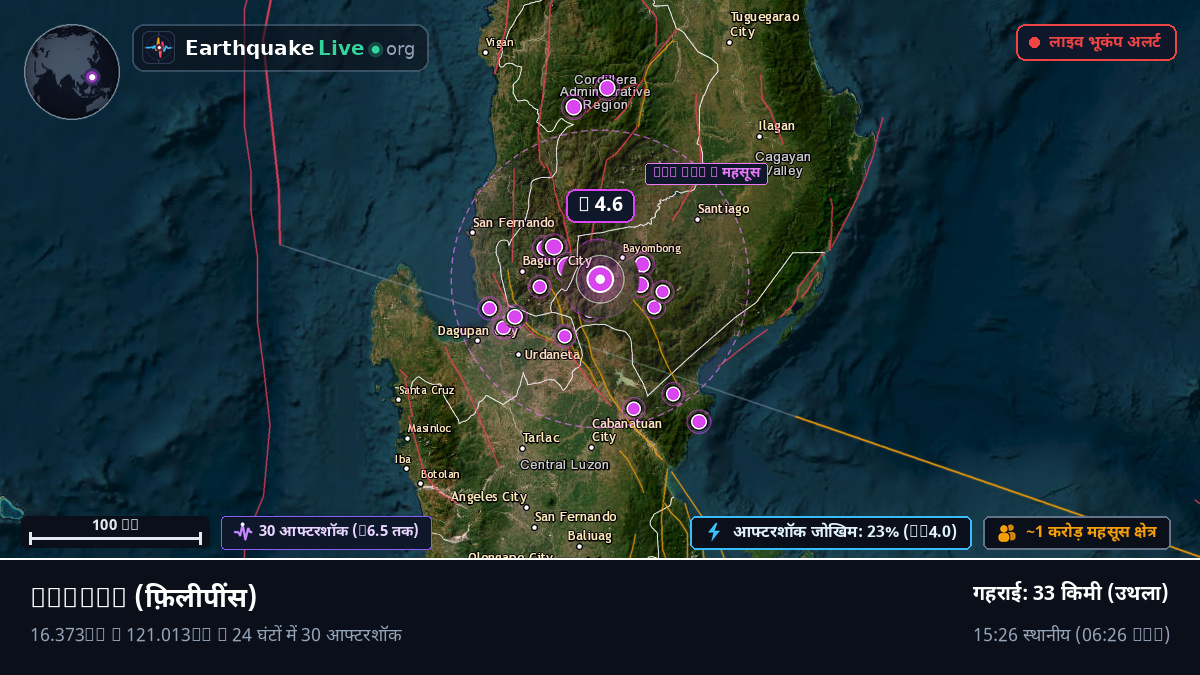Screen dimensions: 1200x675
Task: Click the people icon in felt-area chip
Action: 1007,533
